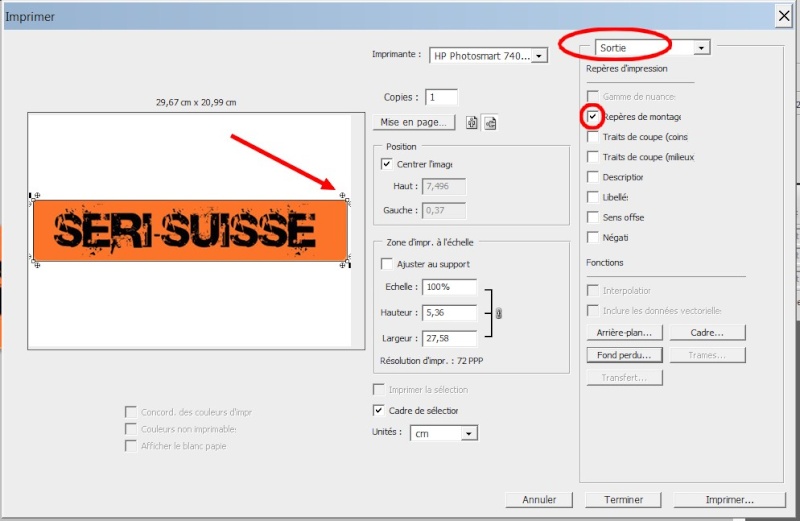Uncheck Cadre de sélection checkbox

point(378,410)
